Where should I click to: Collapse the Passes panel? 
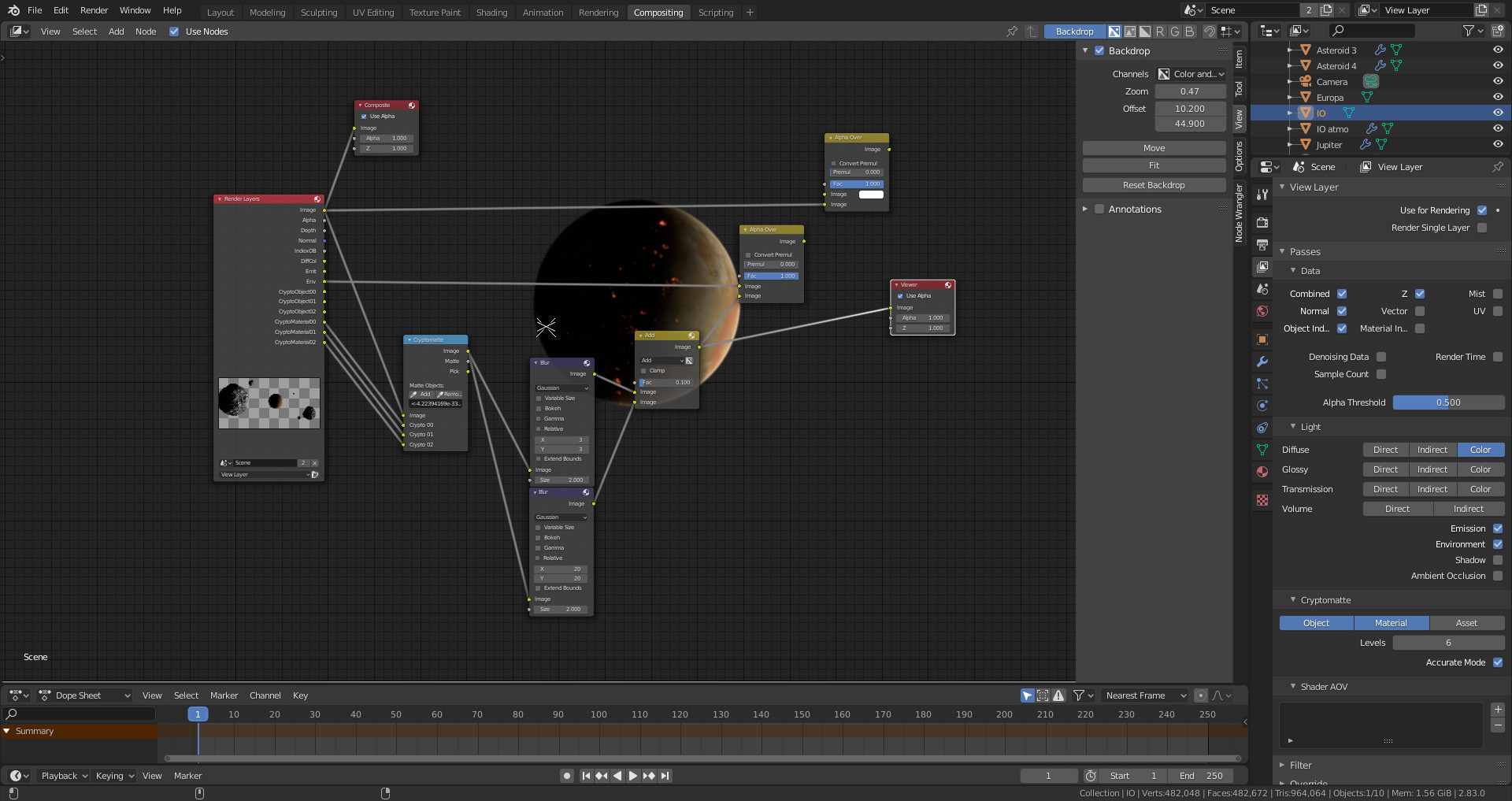point(1282,251)
